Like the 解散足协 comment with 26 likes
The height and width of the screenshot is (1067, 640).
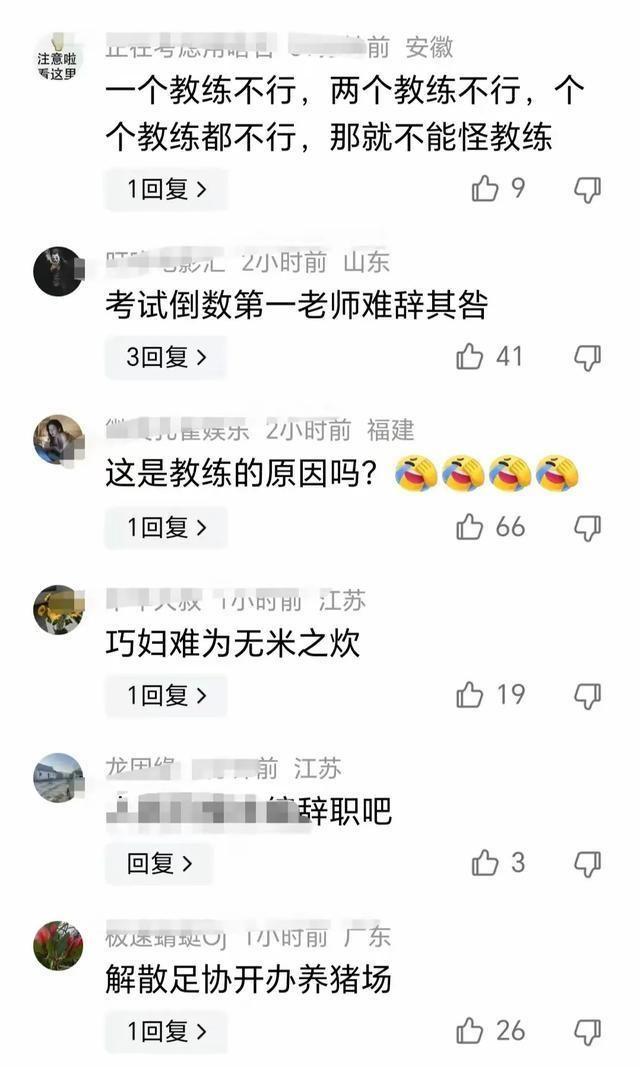[469, 1031]
